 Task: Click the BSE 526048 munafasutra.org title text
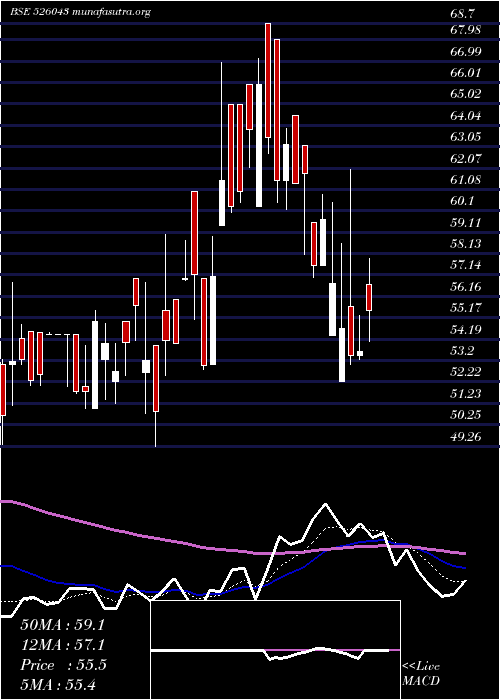[80, 12]
